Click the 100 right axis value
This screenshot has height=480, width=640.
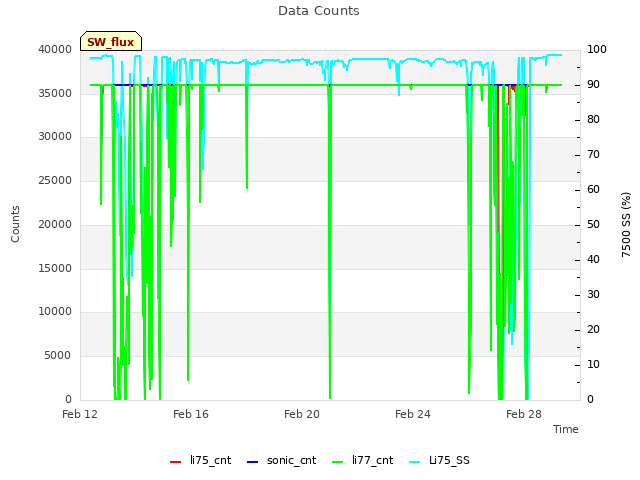pyautogui.click(x=597, y=49)
